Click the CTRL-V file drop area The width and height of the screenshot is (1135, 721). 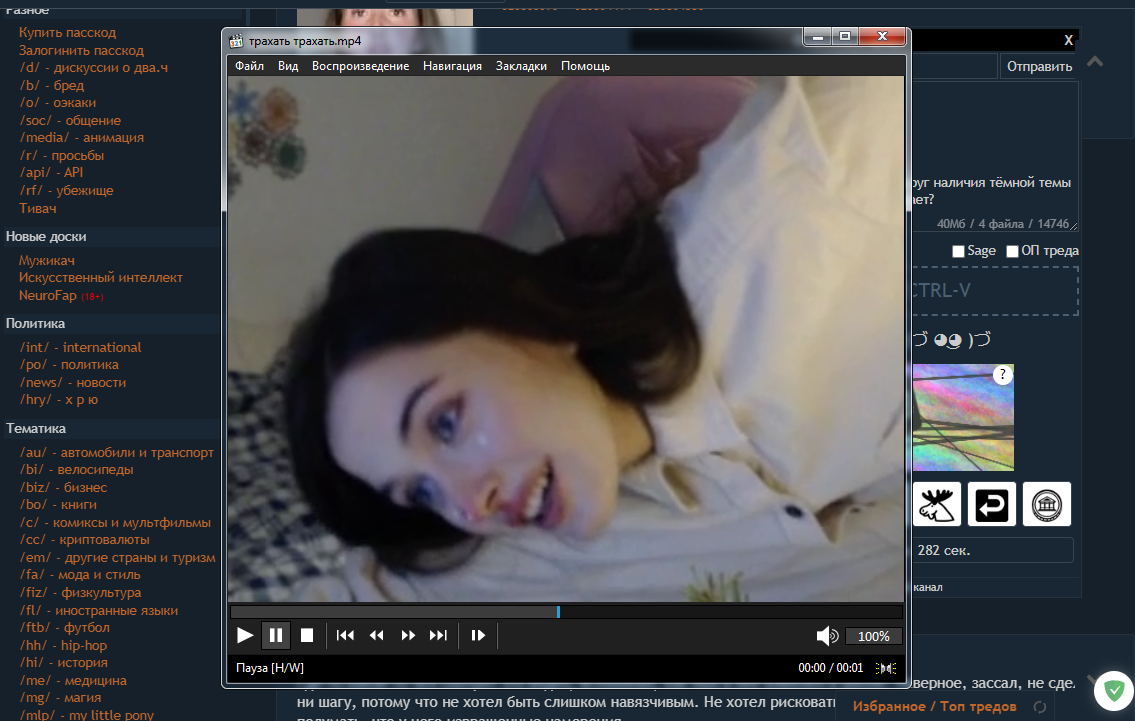[995, 291]
